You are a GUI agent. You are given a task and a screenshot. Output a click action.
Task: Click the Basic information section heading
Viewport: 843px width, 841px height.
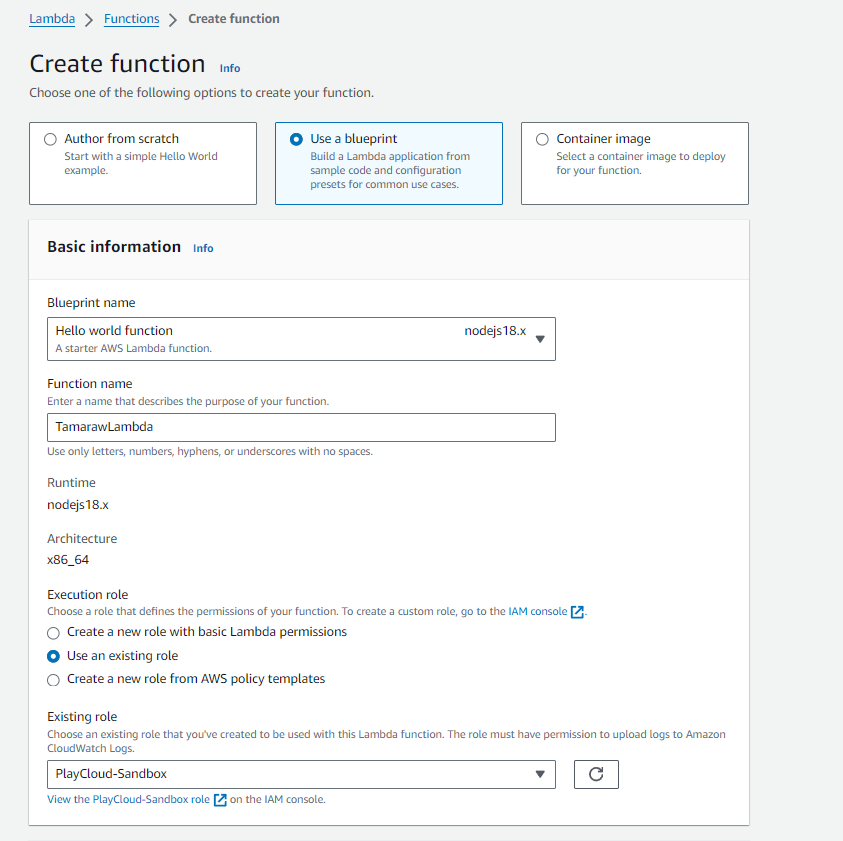click(114, 247)
